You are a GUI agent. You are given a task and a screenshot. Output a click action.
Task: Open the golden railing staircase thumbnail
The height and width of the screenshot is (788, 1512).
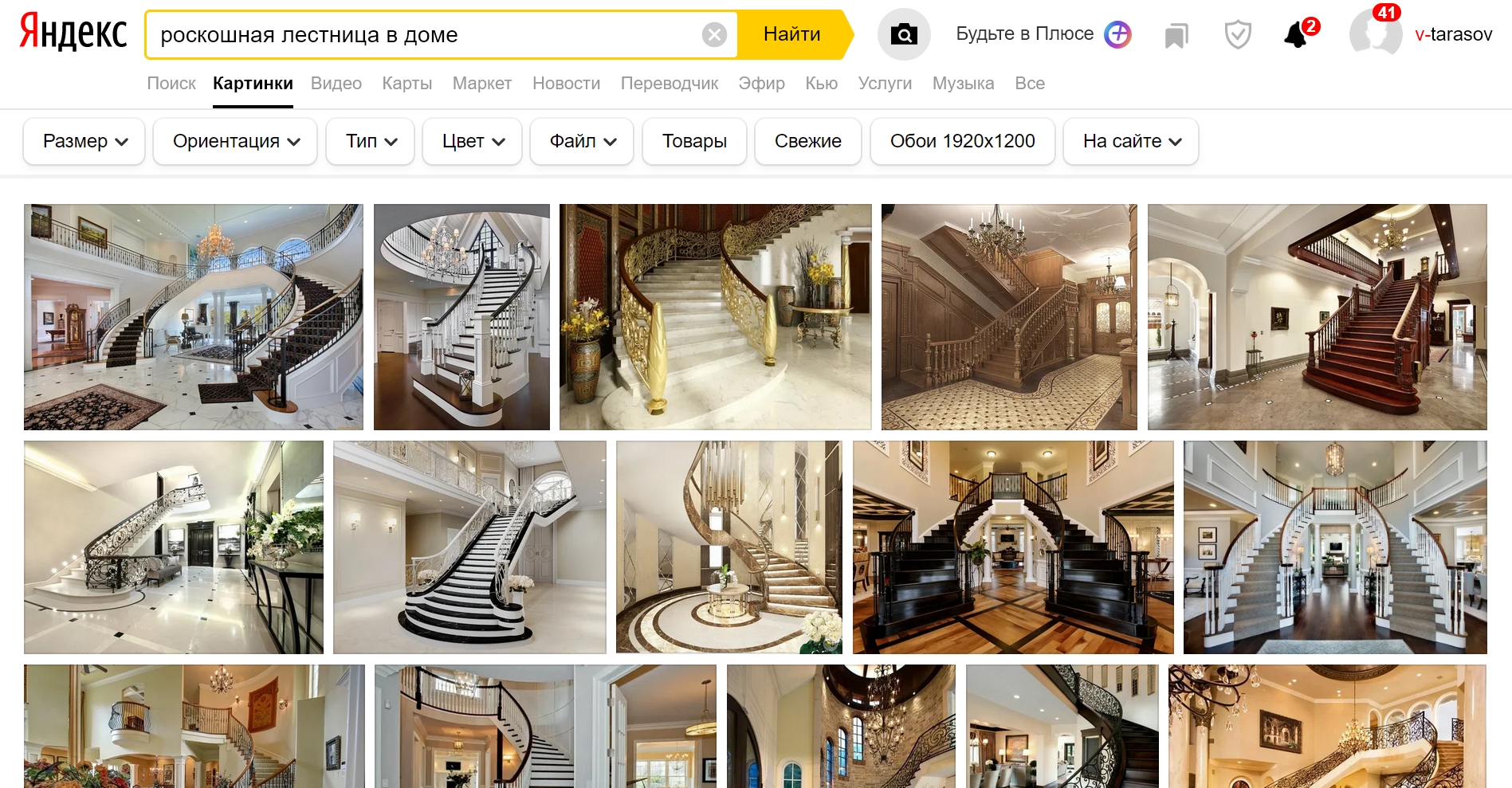coord(715,317)
